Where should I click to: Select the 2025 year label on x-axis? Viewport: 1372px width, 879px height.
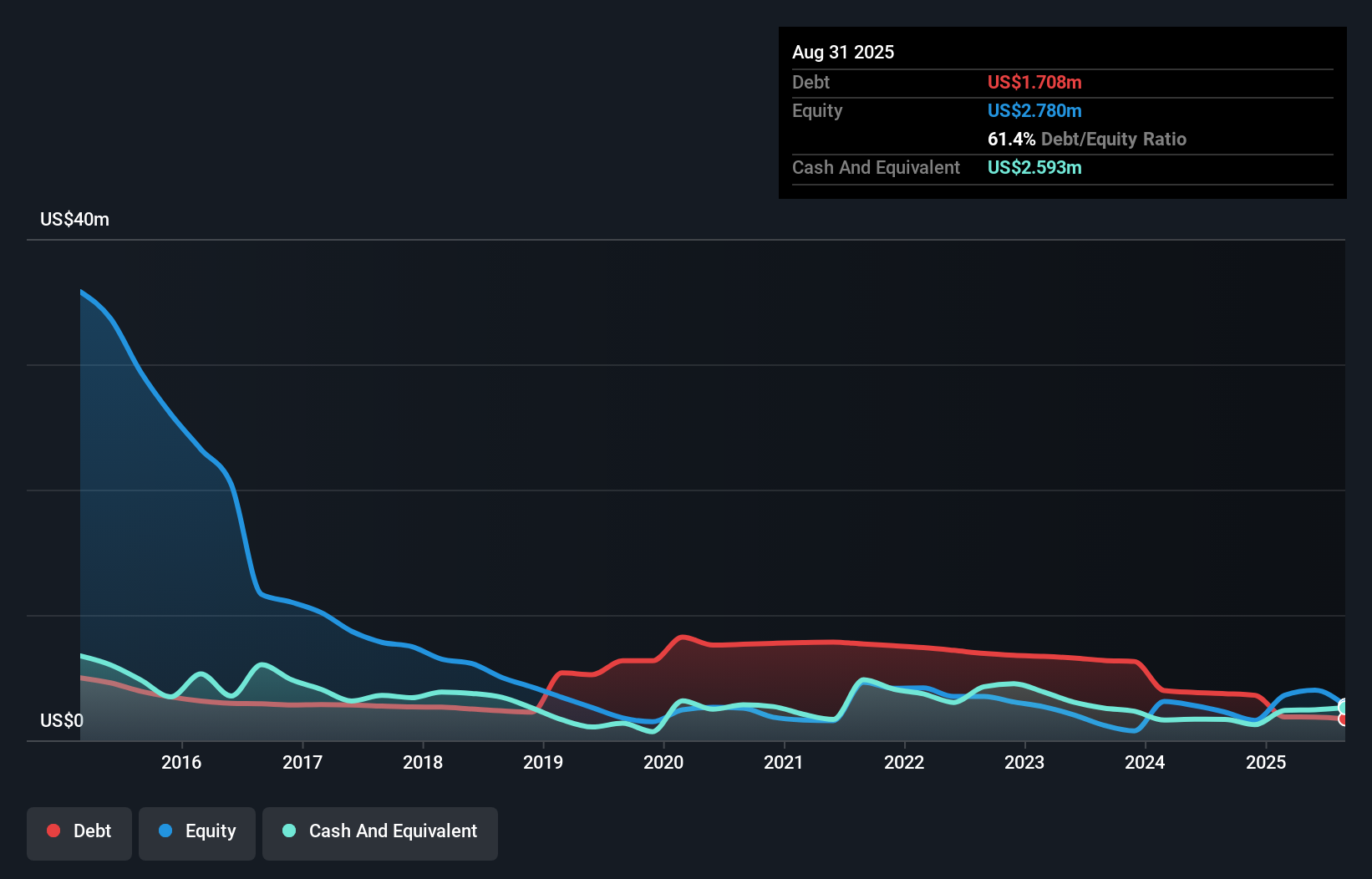coord(1266,762)
